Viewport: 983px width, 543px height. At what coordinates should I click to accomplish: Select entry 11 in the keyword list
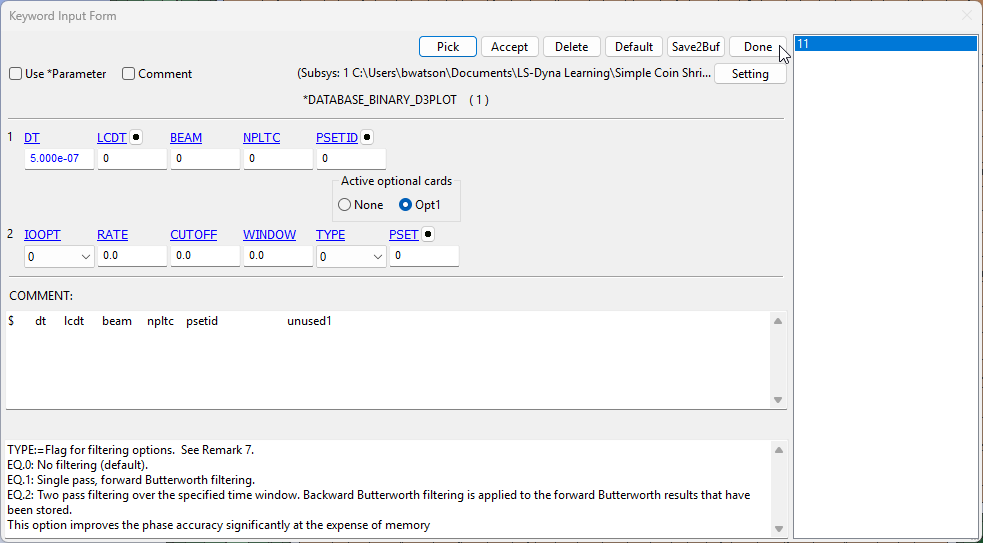pos(884,44)
